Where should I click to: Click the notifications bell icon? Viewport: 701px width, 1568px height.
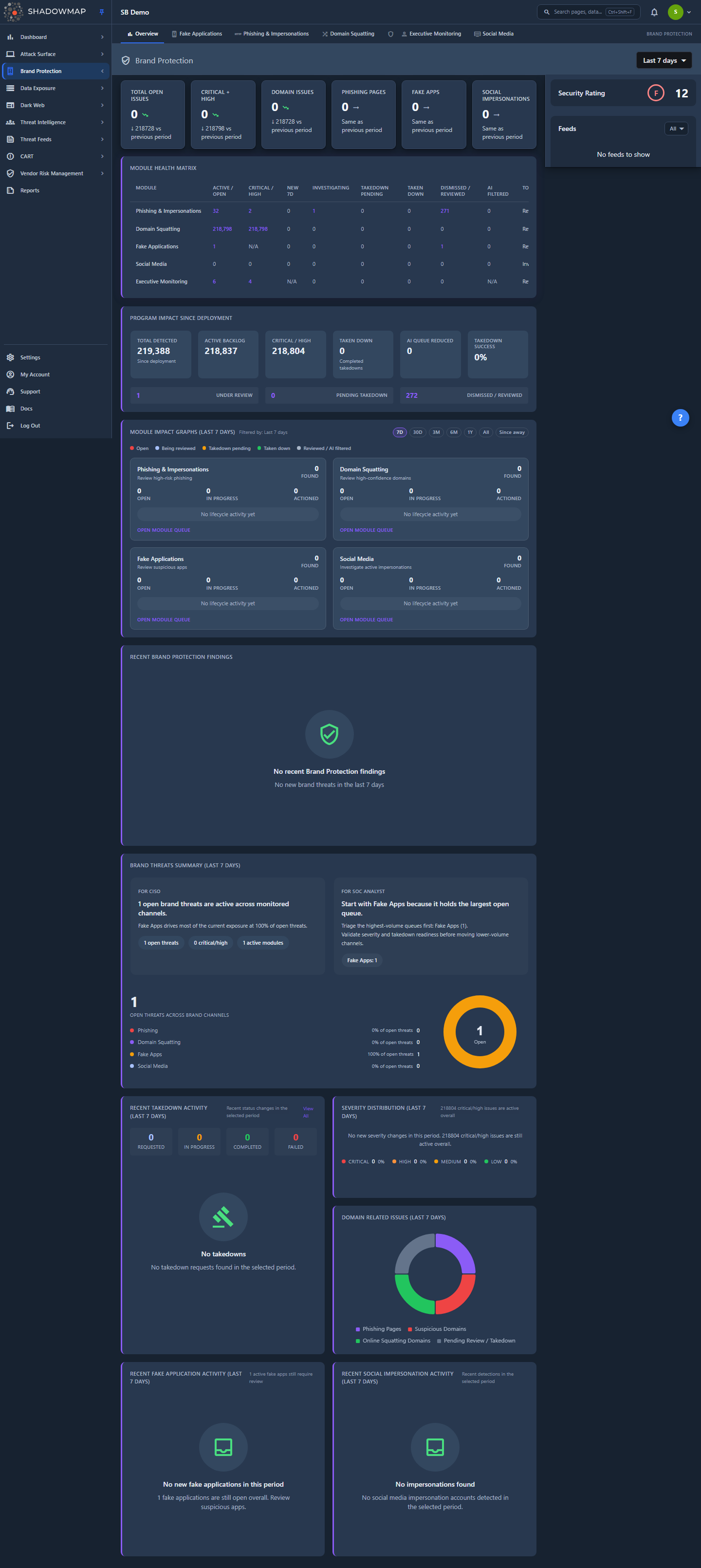click(x=654, y=12)
